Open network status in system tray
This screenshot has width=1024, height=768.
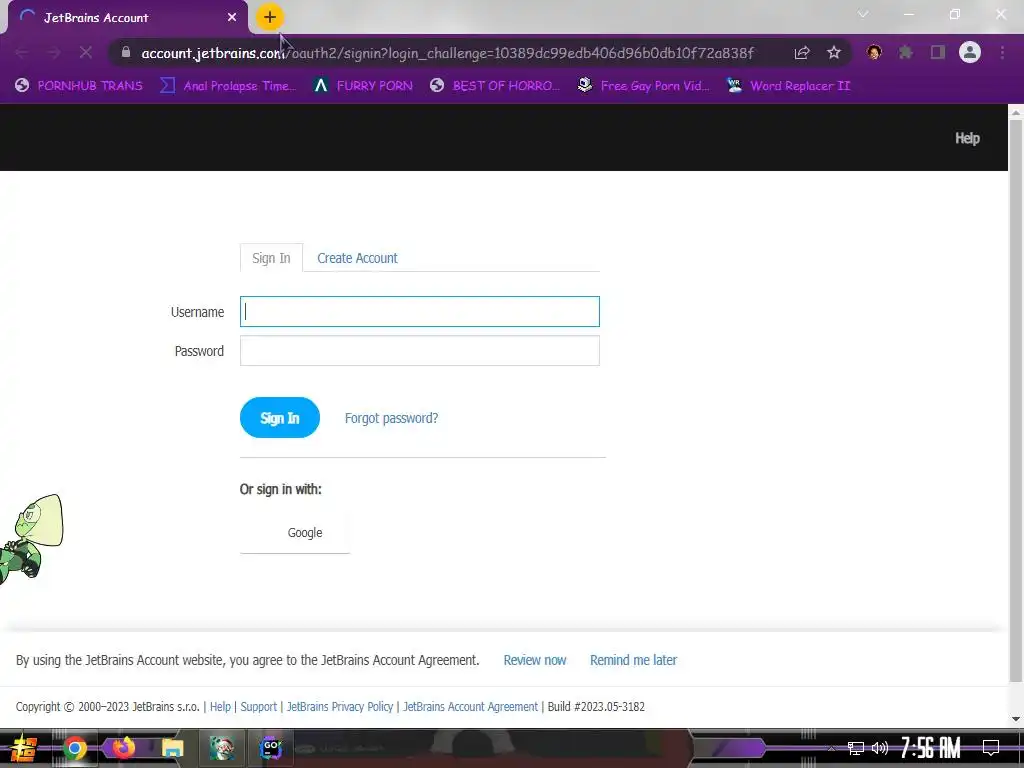(x=856, y=748)
